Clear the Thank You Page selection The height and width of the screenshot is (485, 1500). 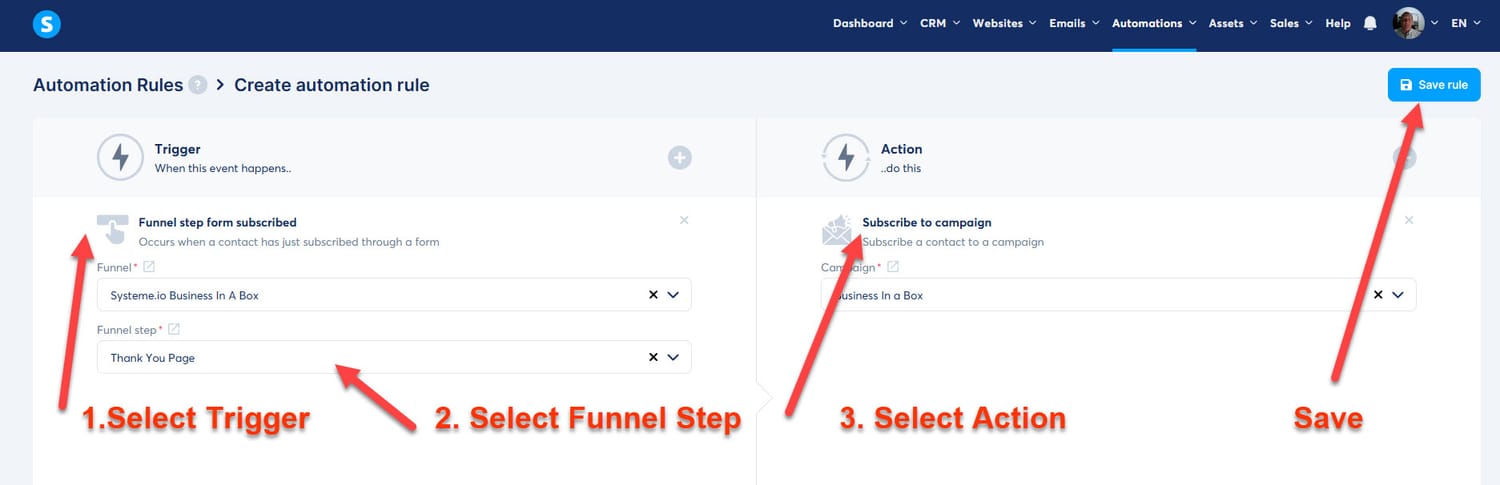(653, 357)
